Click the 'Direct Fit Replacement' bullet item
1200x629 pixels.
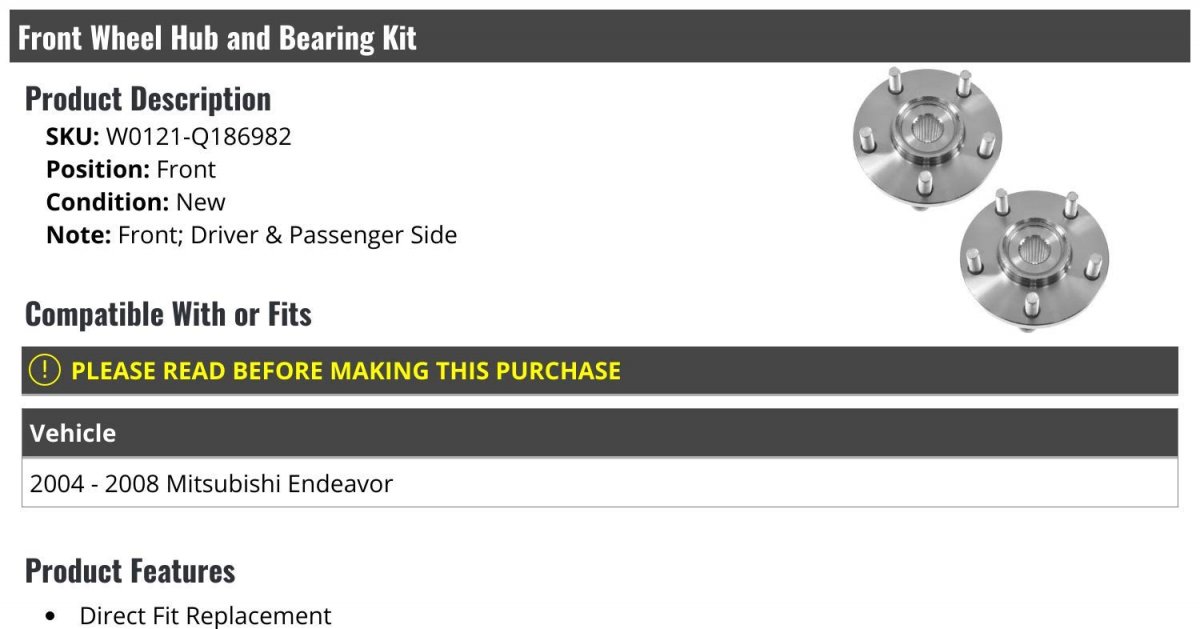(x=205, y=615)
